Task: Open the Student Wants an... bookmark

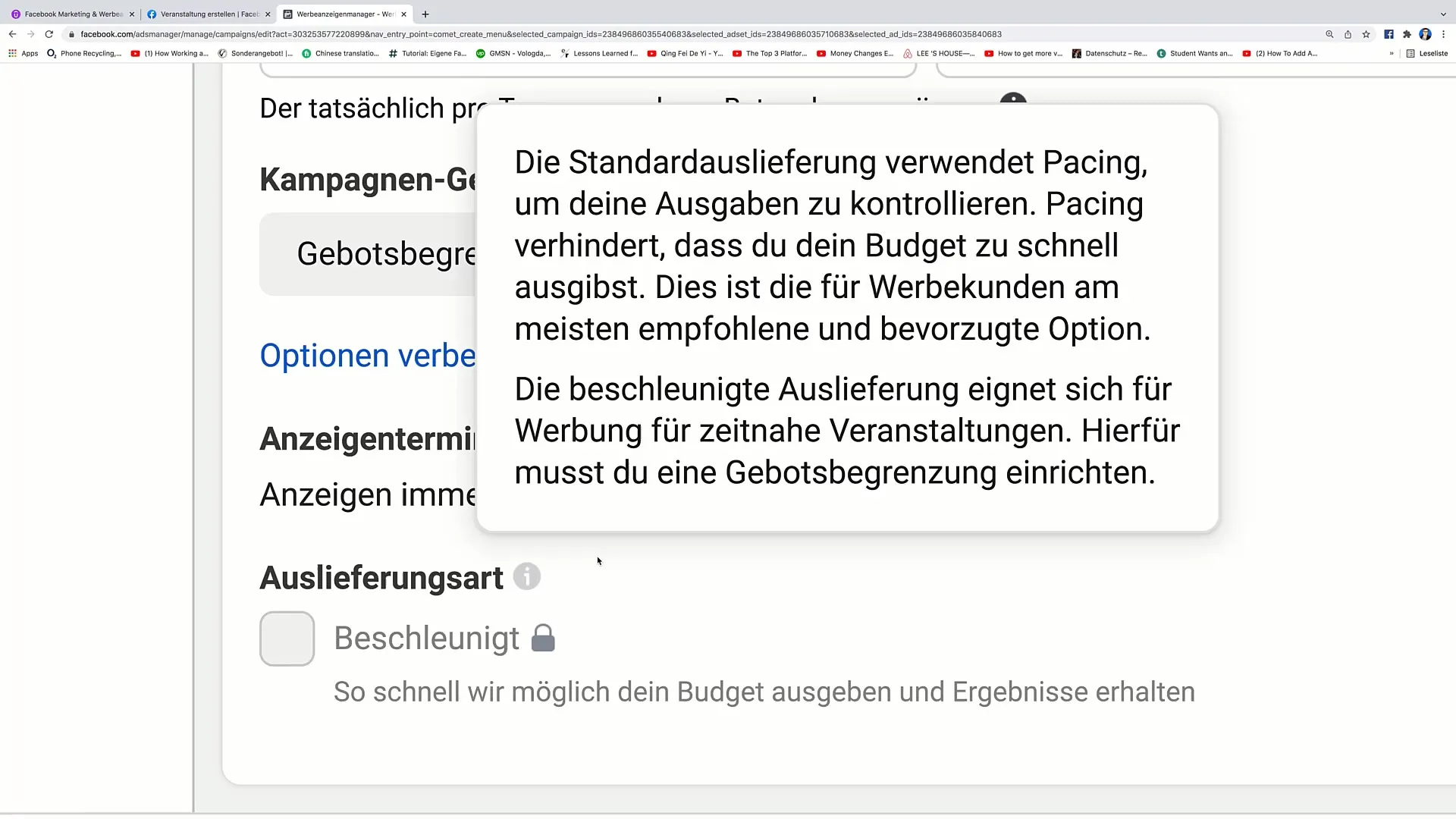Action: click(x=1195, y=54)
